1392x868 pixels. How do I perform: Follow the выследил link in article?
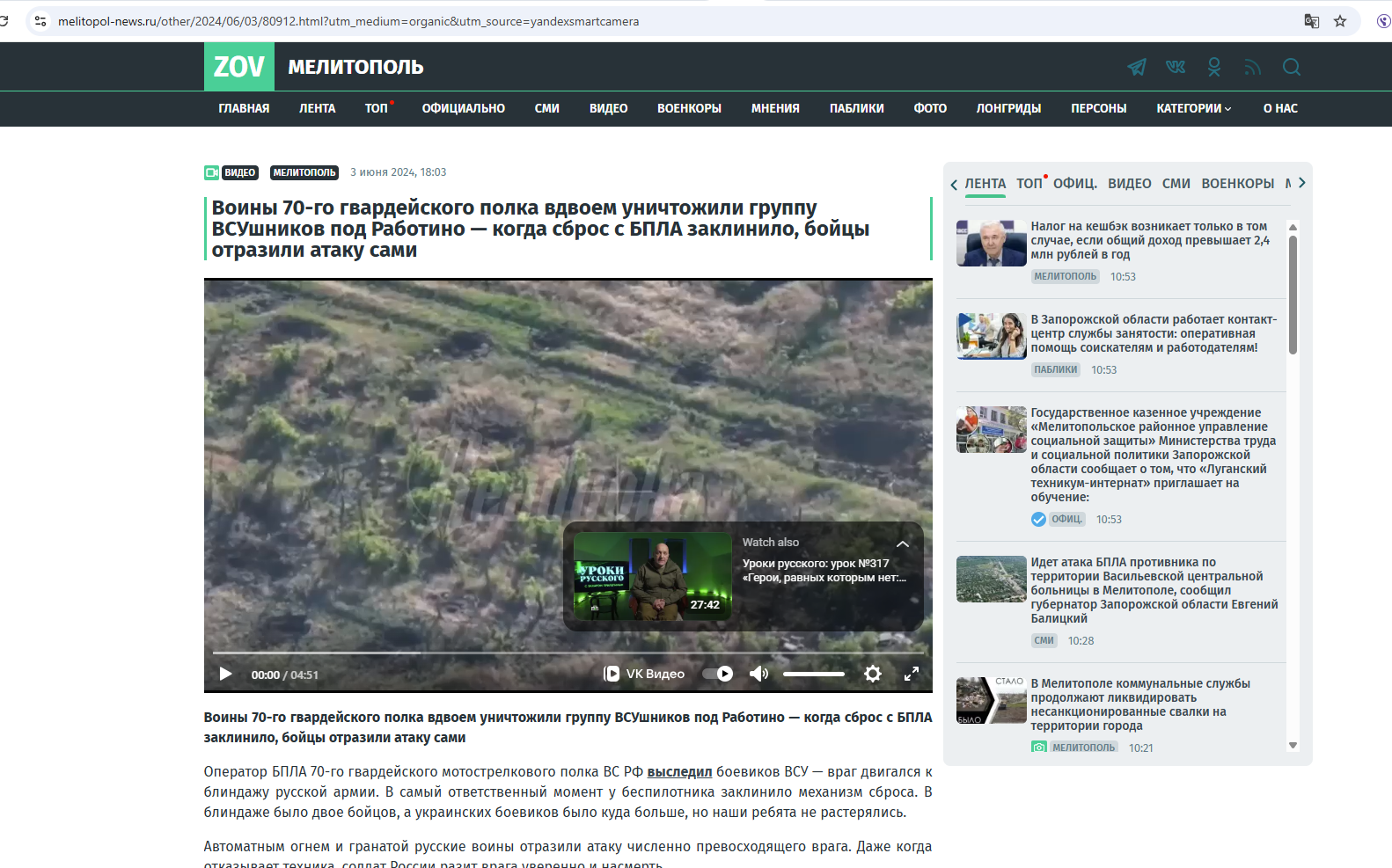[679, 772]
